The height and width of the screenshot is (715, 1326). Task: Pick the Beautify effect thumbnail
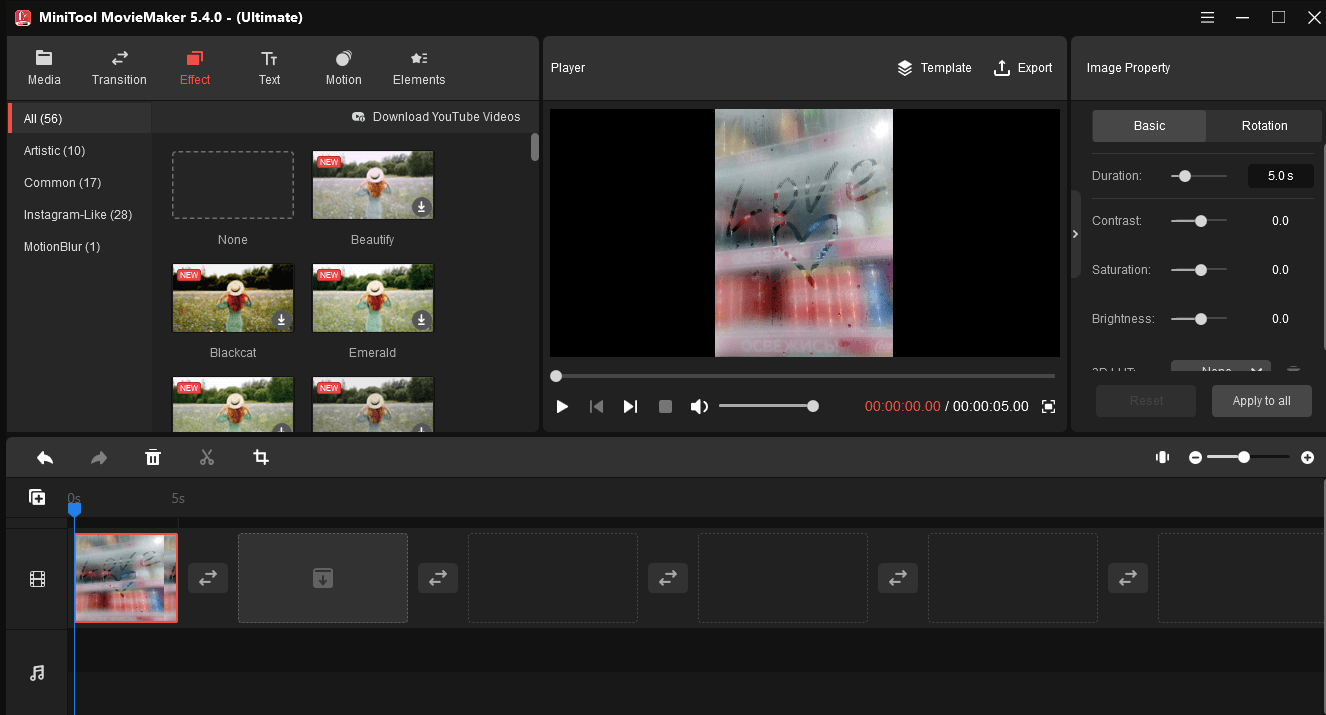tap(373, 185)
